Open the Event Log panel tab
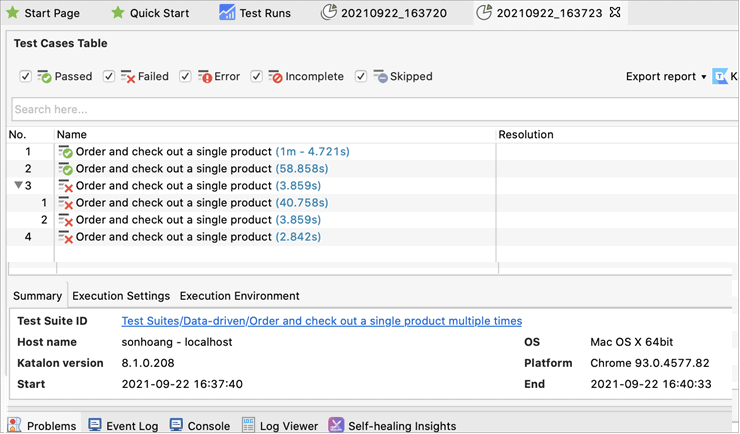This screenshot has width=740, height=434. (124, 426)
